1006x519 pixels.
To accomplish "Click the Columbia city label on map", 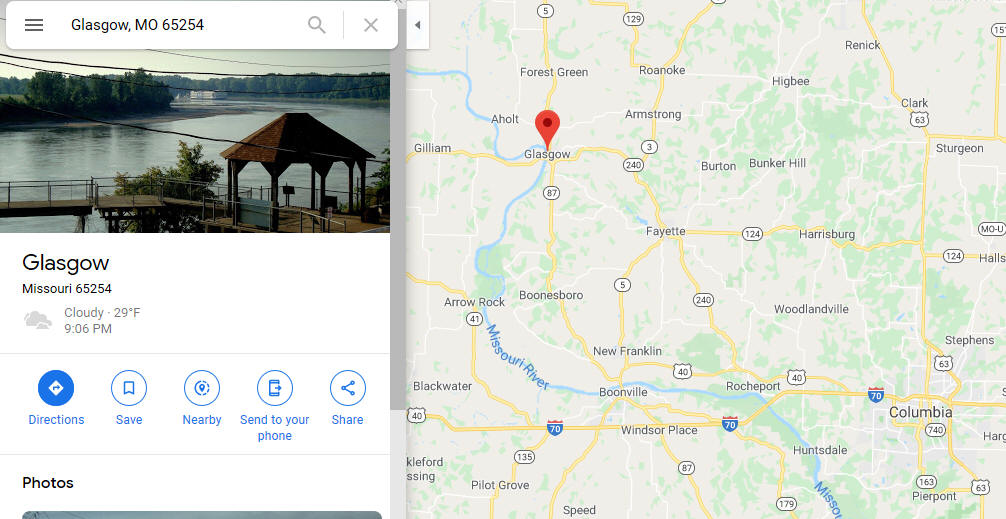I will (x=921, y=412).
